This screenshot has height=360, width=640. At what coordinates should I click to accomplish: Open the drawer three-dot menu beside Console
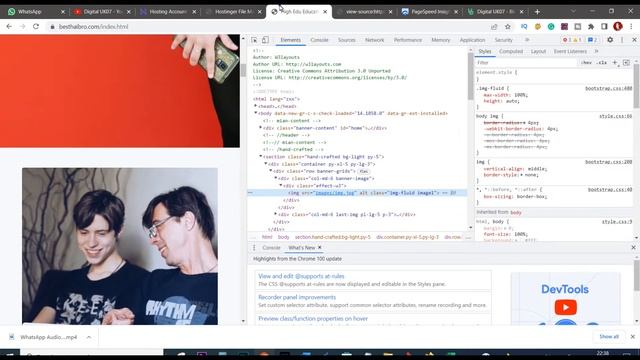(x=254, y=248)
